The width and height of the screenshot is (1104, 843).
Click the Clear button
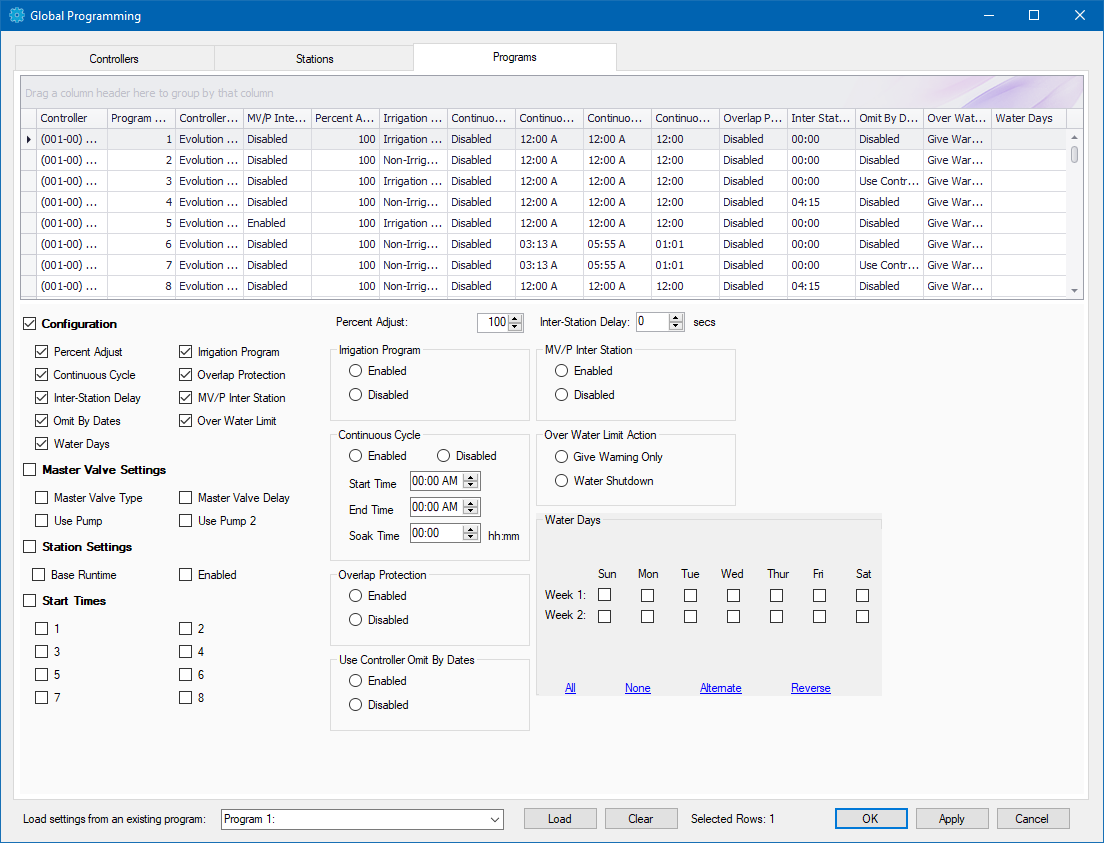[x=641, y=818]
